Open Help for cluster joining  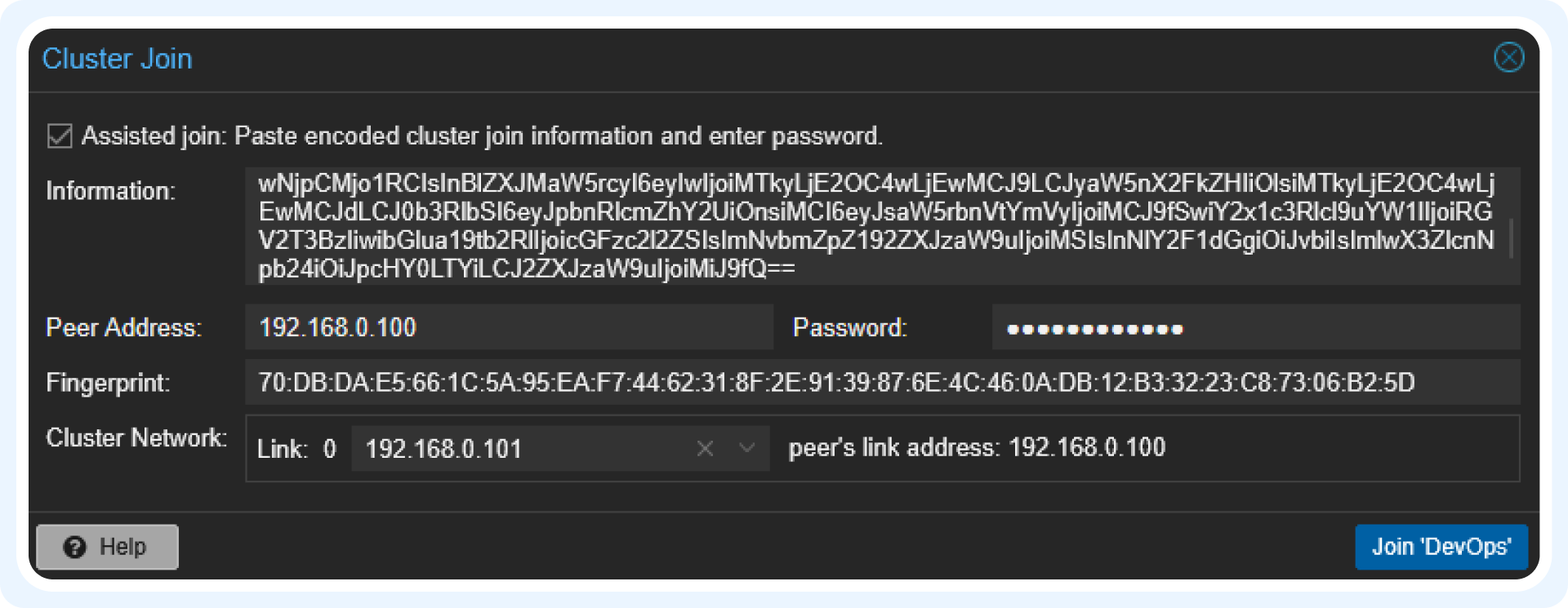(107, 547)
